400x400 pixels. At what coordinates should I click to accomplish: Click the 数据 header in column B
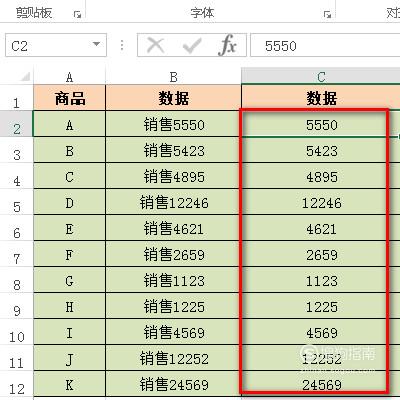(x=173, y=98)
